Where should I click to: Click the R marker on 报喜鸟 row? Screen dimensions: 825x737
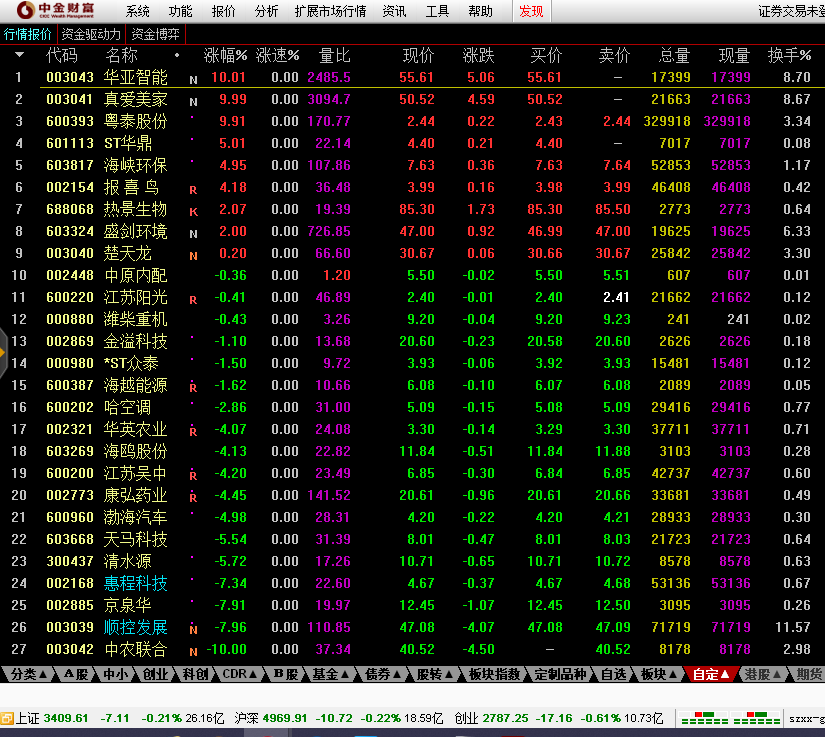click(x=193, y=190)
